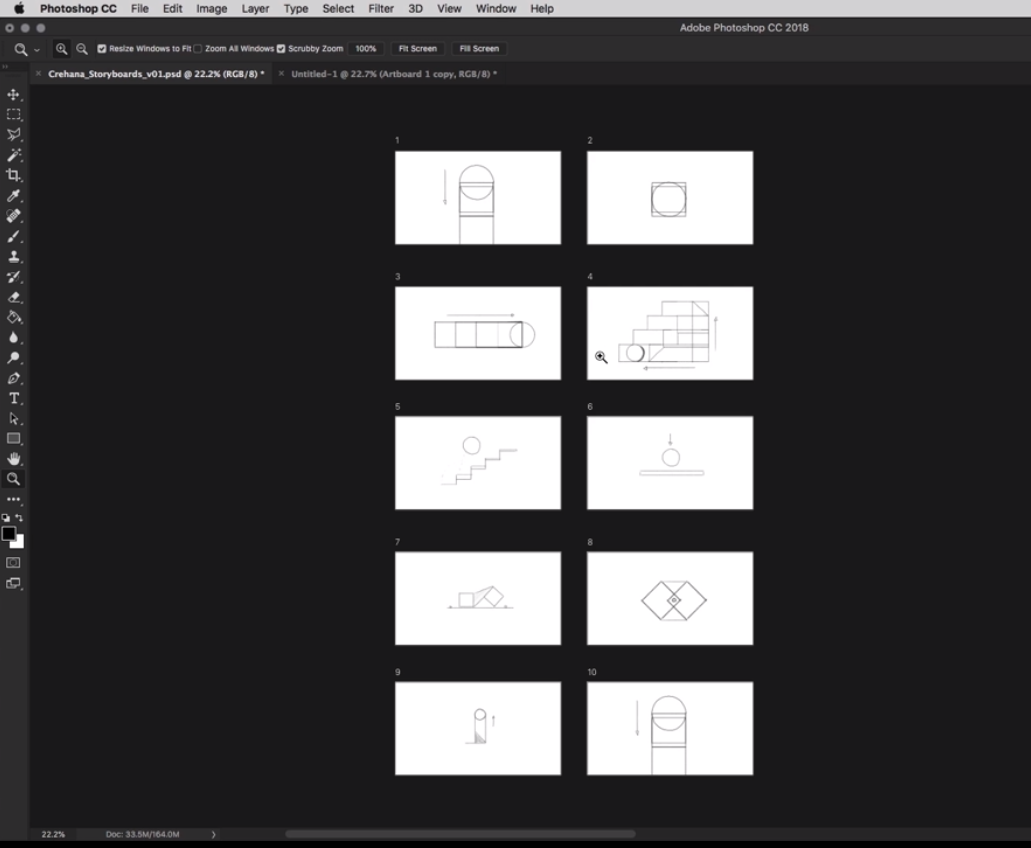
Task: Select the Horizontal Type tool
Action: click(14, 397)
